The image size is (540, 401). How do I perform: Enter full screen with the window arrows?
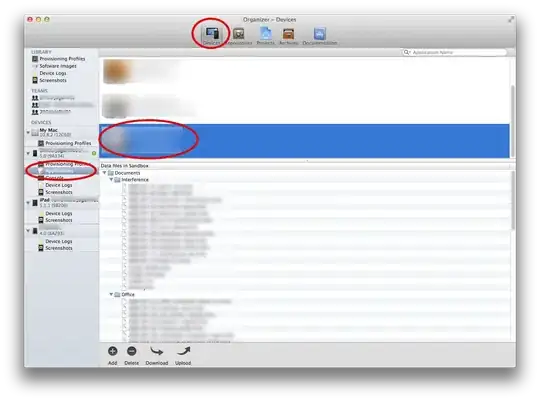tap(511, 20)
